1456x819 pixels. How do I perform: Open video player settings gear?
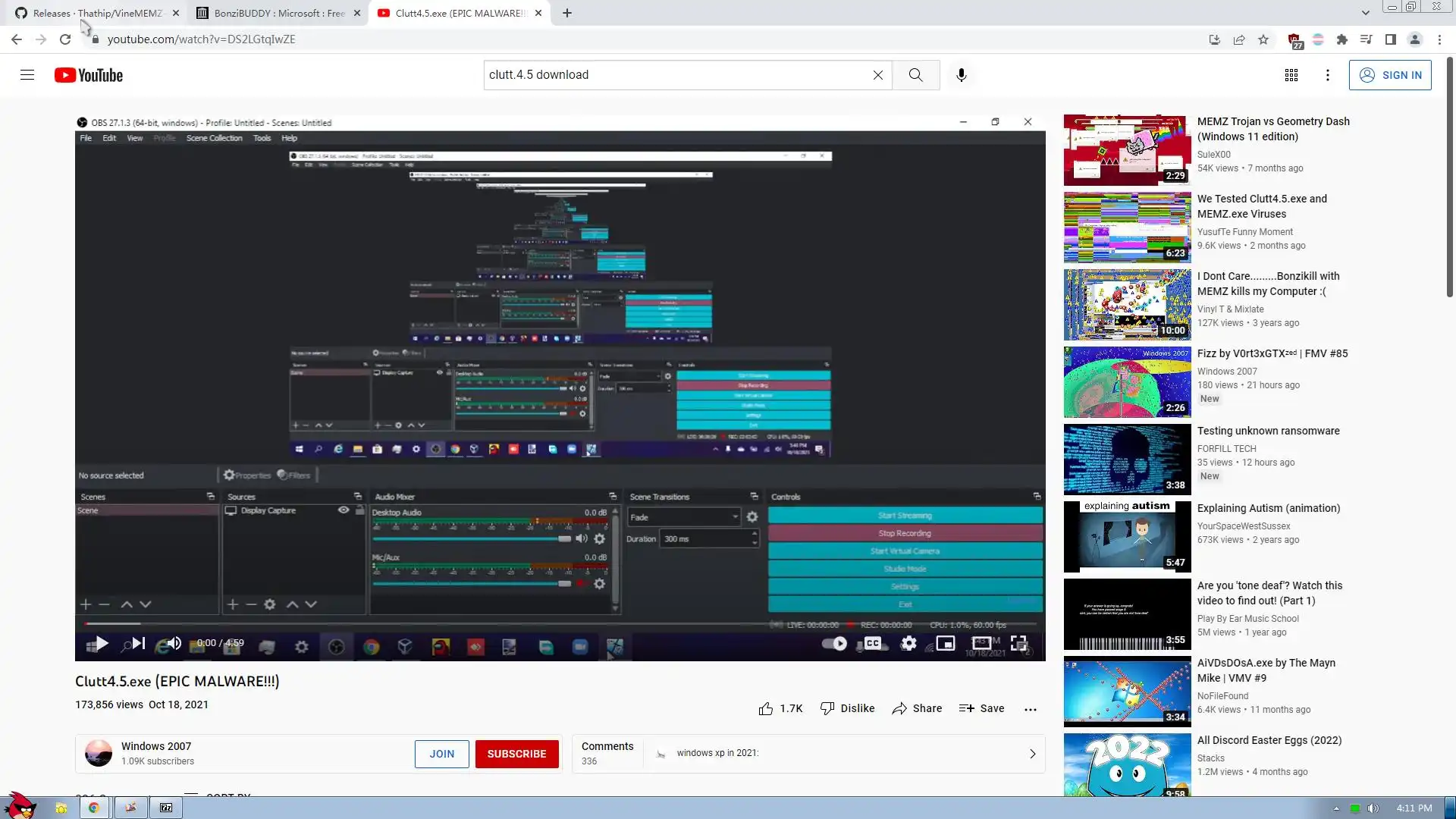[908, 644]
